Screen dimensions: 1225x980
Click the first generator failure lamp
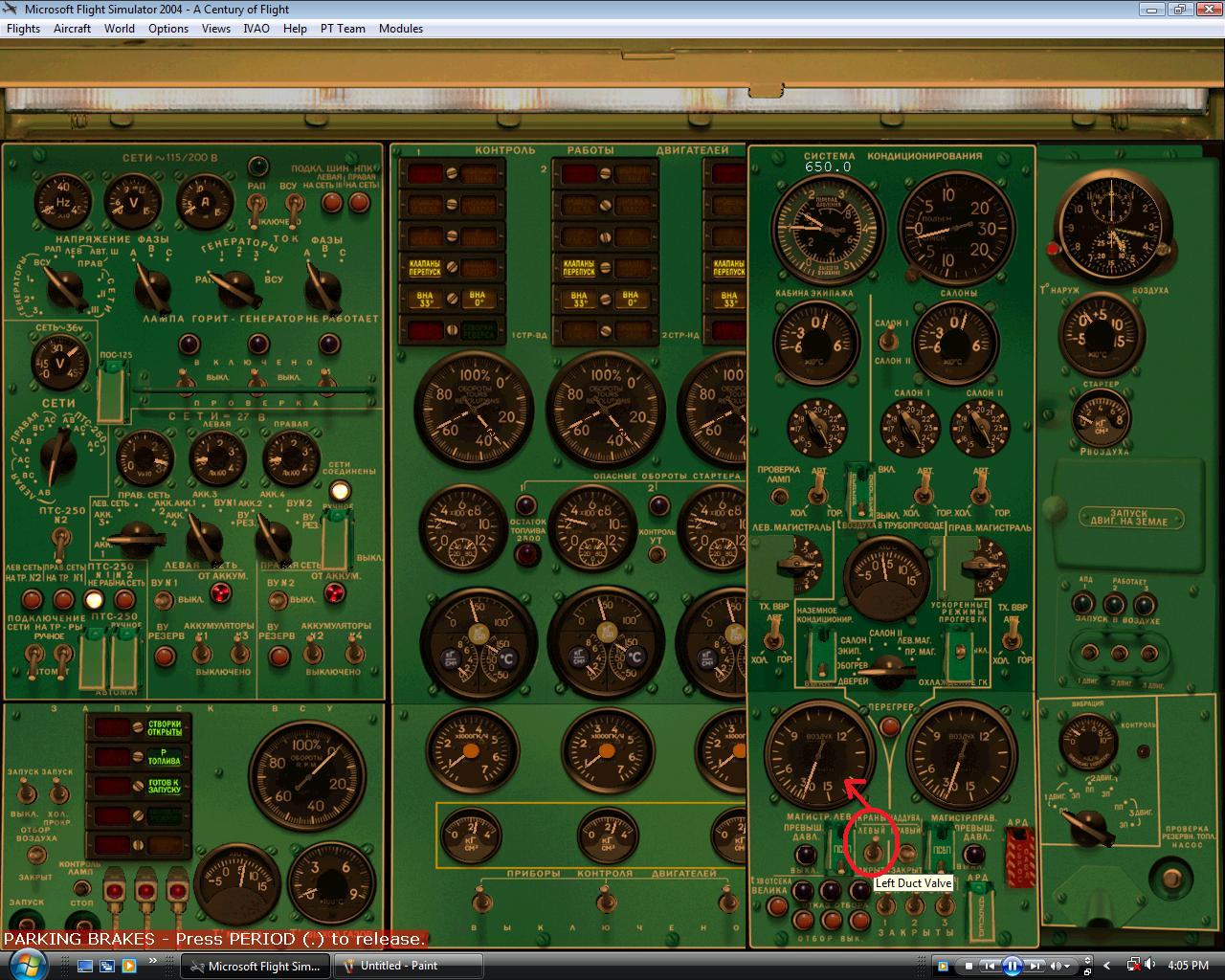[x=189, y=344]
